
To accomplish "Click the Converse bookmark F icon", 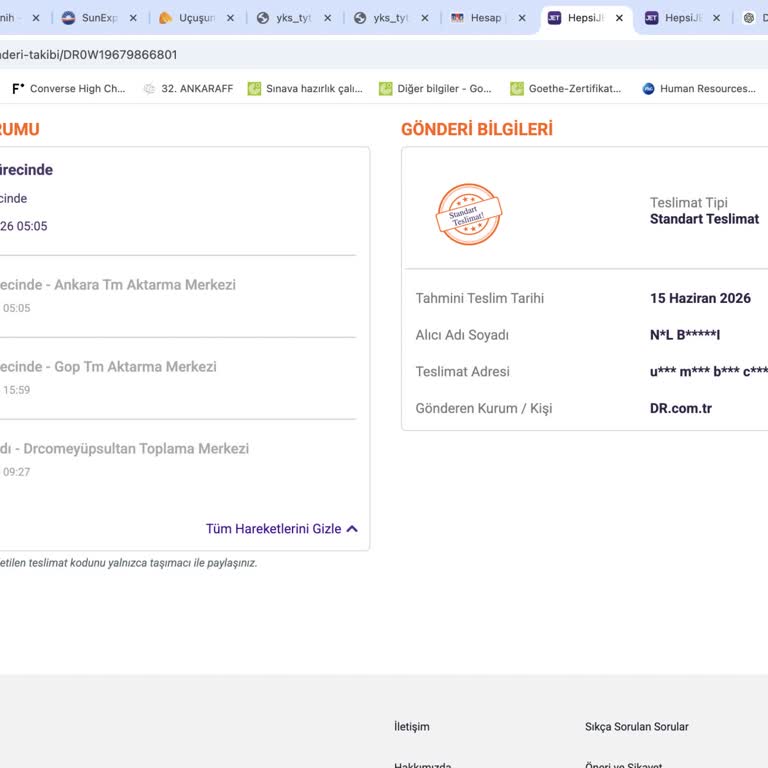I will tap(18, 89).
